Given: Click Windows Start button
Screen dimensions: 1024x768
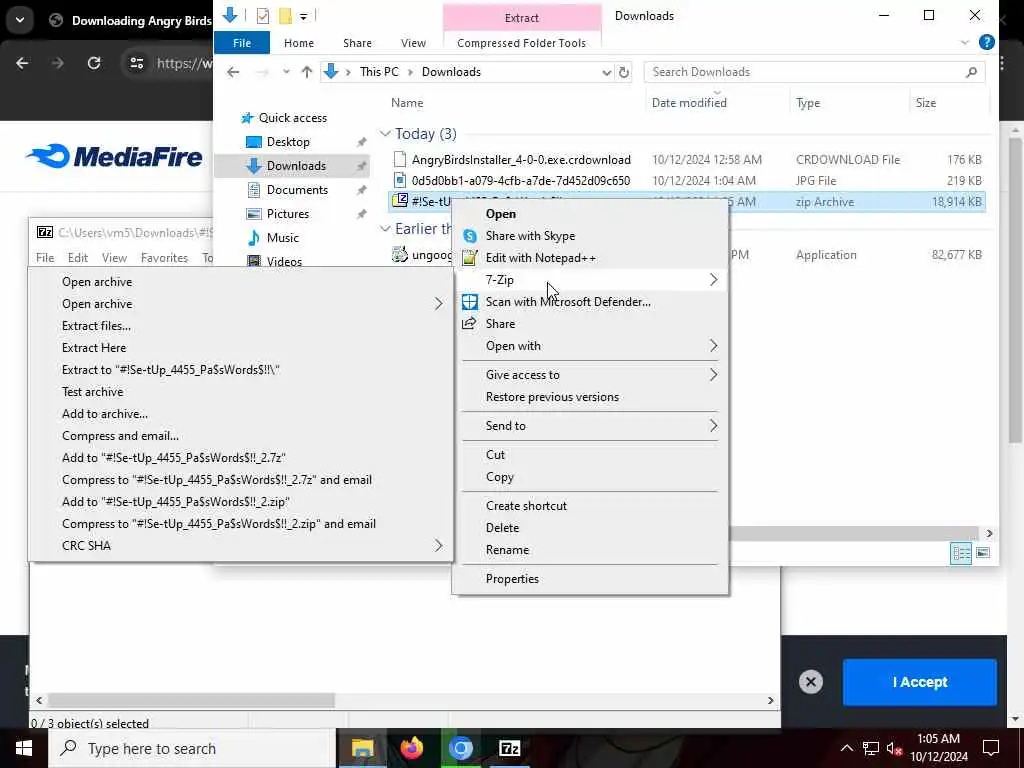Looking at the screenshot, I should (x=24, y=748).
